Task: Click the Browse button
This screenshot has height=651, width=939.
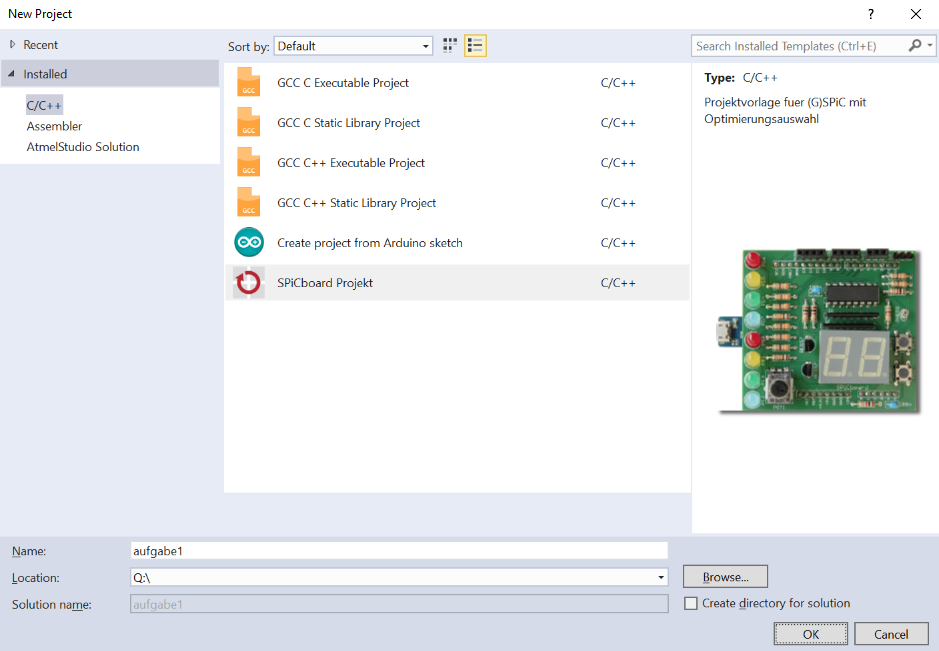Action: tap(725, 577)
